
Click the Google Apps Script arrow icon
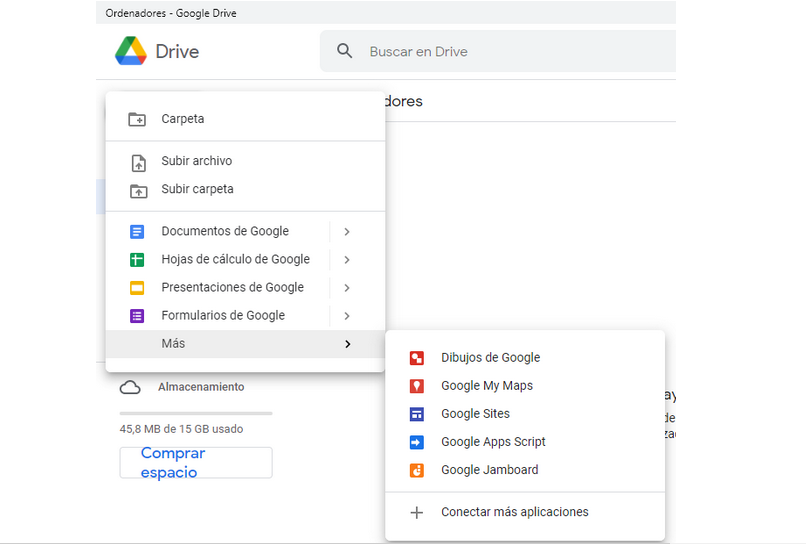click(x=416, y=442)
